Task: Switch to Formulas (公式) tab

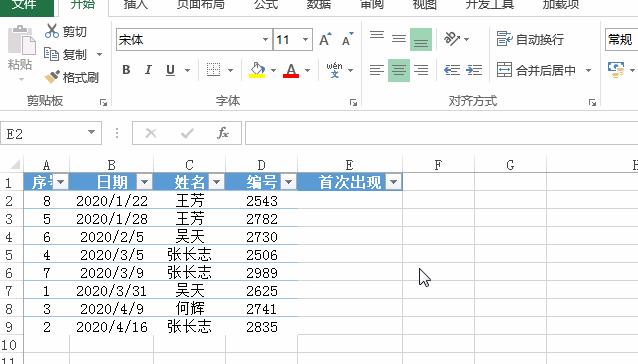Action: click(x=266, y=6)
